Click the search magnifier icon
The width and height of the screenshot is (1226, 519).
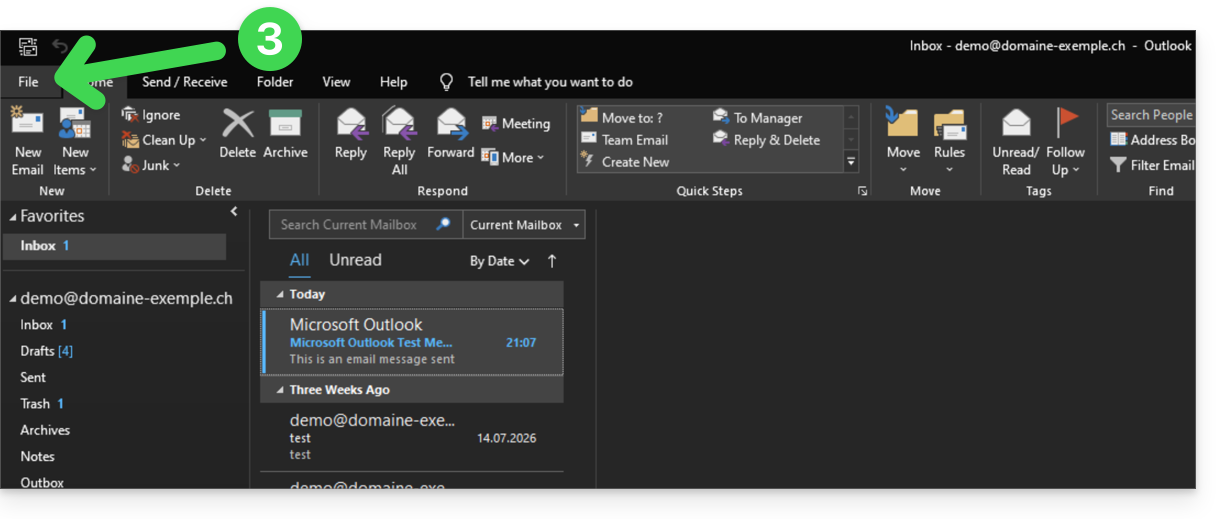pos(444,225)
